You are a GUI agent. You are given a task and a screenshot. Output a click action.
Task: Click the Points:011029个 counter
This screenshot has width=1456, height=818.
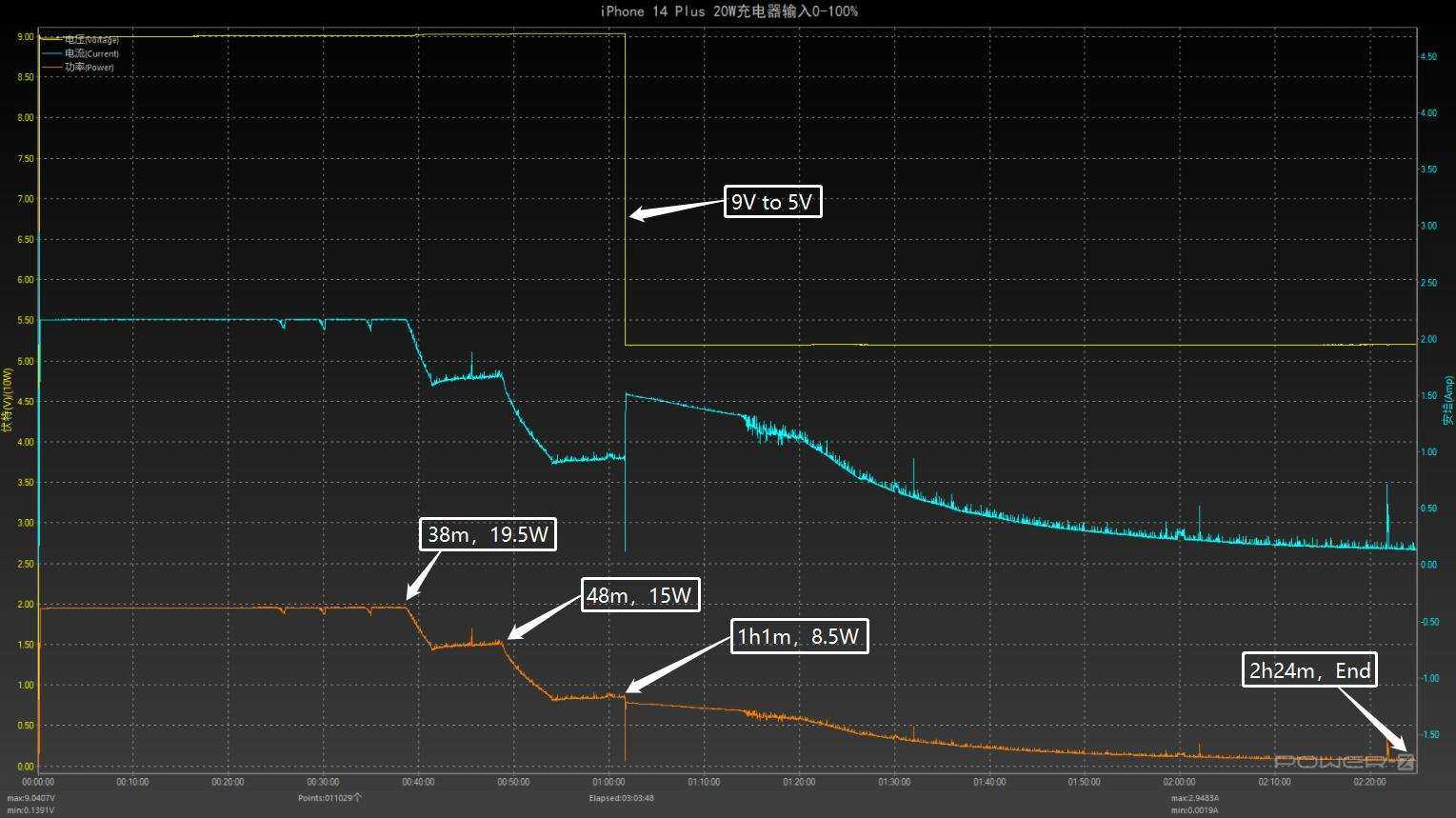click(x=329, y=798)
